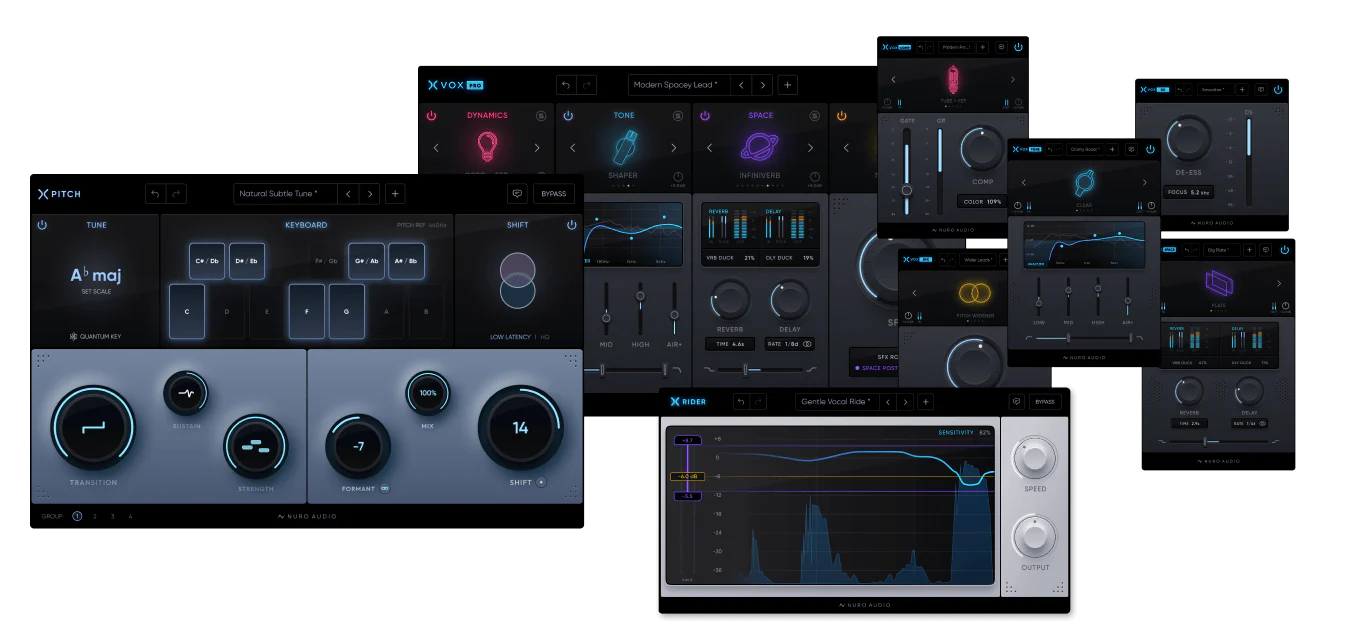The image size is (1358, 626).
Task: Toggle the purple Space module power button
Action: (x=704, y=116)
